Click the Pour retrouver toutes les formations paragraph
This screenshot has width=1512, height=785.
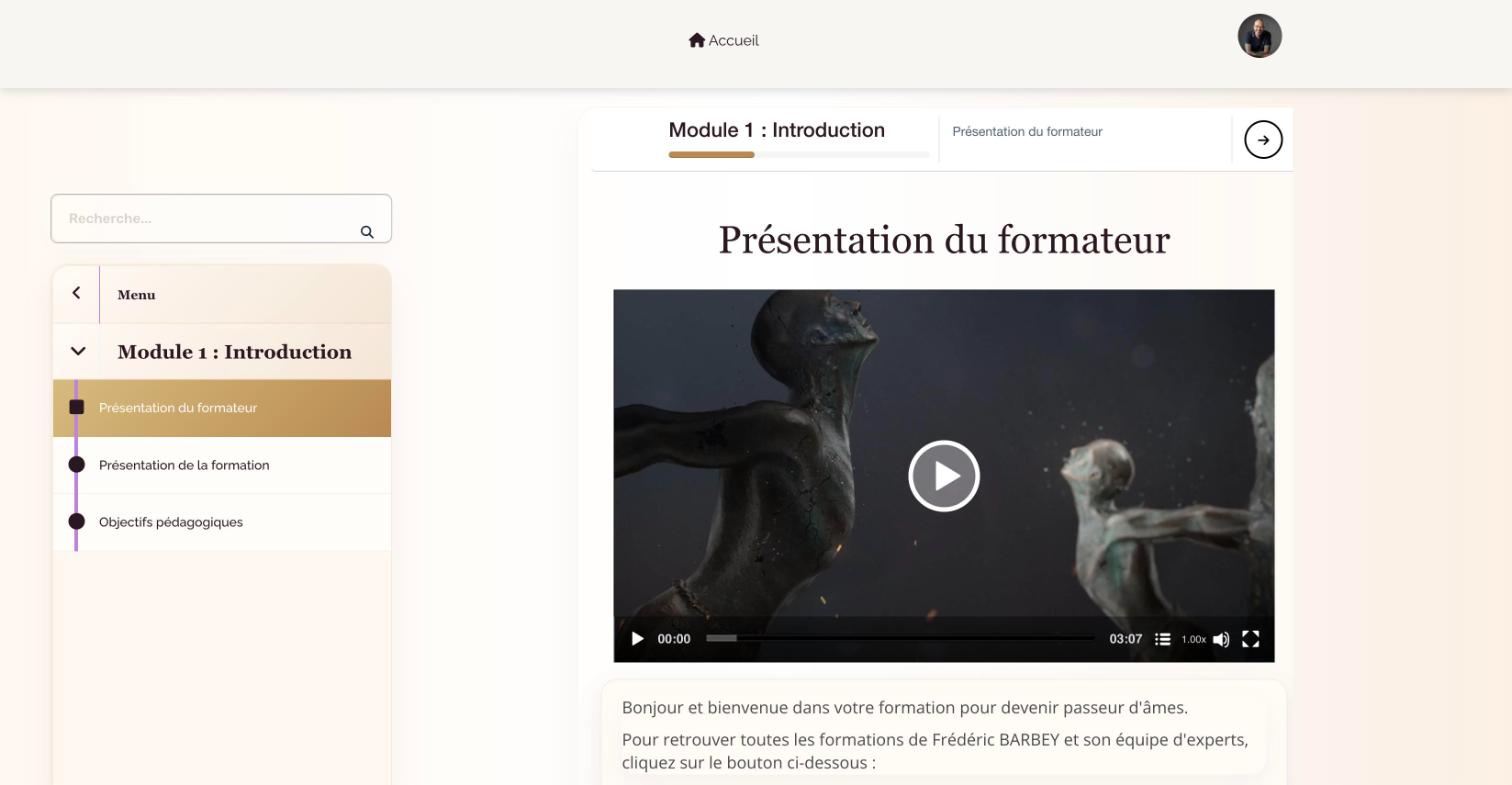click(935, 751)
